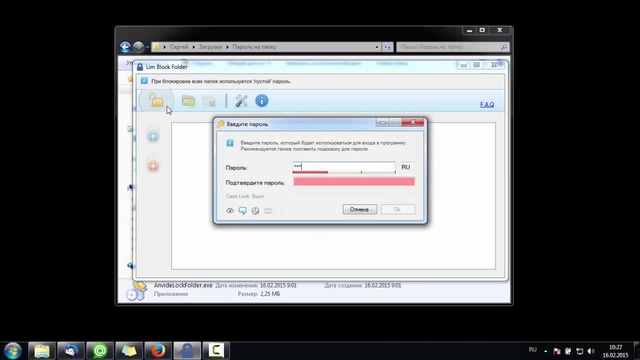Expand the Explorer address bar dropdown
The image size is (640, 360).
pos(377,47)
